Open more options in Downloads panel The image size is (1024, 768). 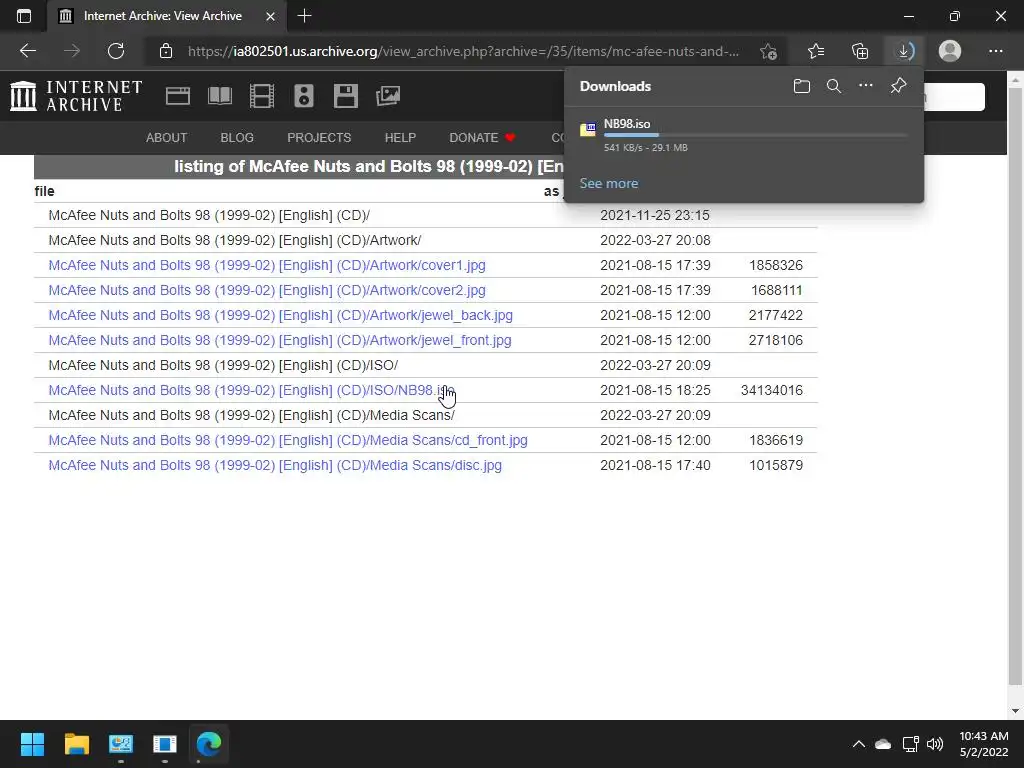click(x=866, y=86)
